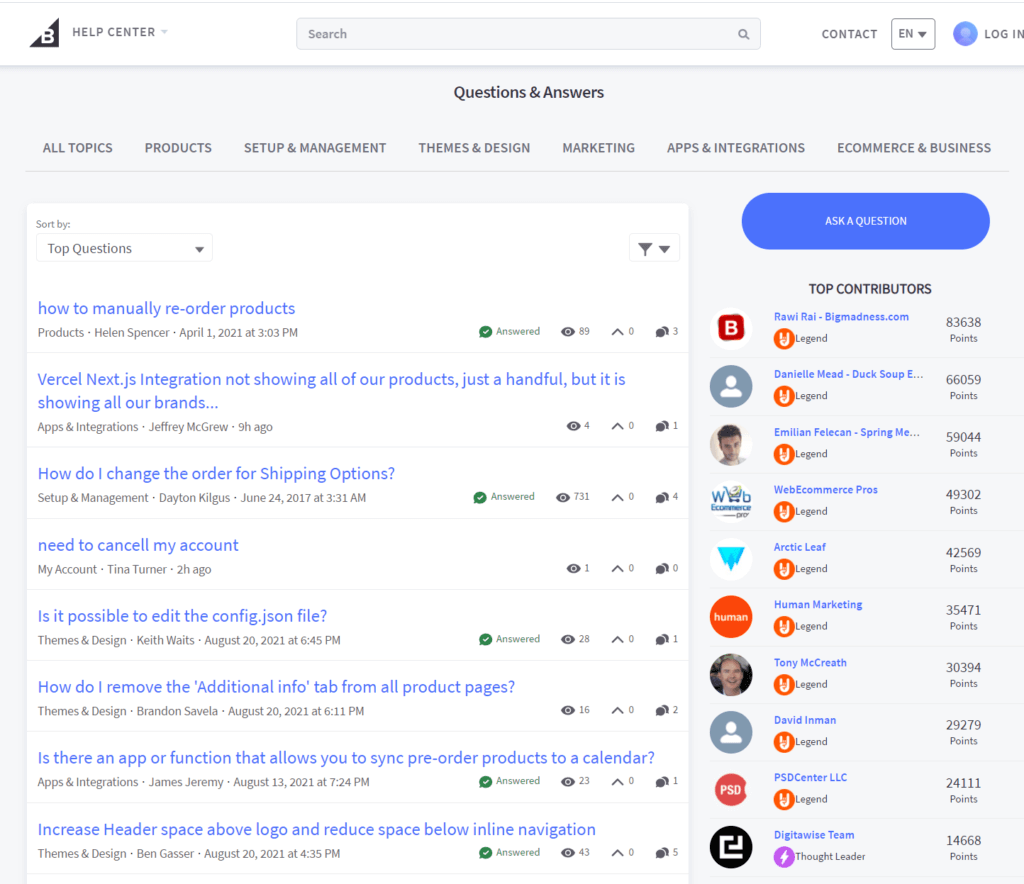The height and width of the screenshot is (884, 1024).
Task: Upvote the 'need to cancell my account' question
Action: (617, 569)
